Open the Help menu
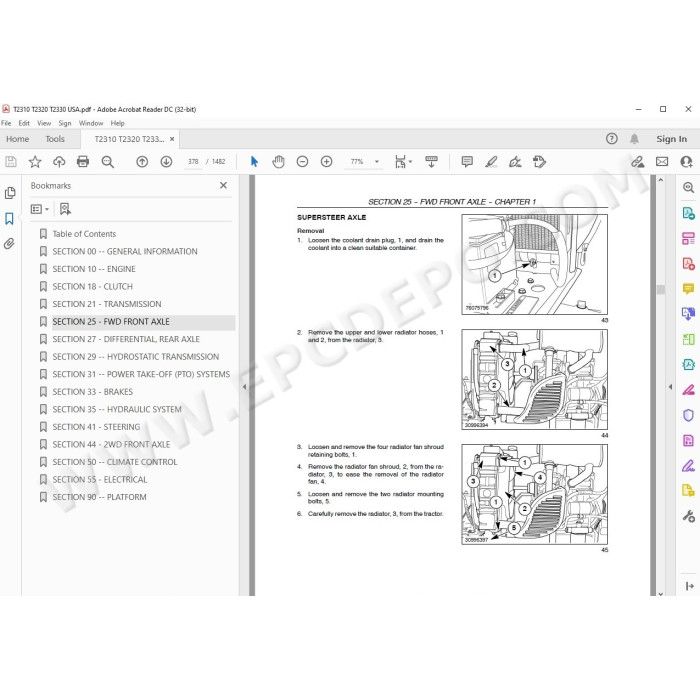 click(117, 123)
